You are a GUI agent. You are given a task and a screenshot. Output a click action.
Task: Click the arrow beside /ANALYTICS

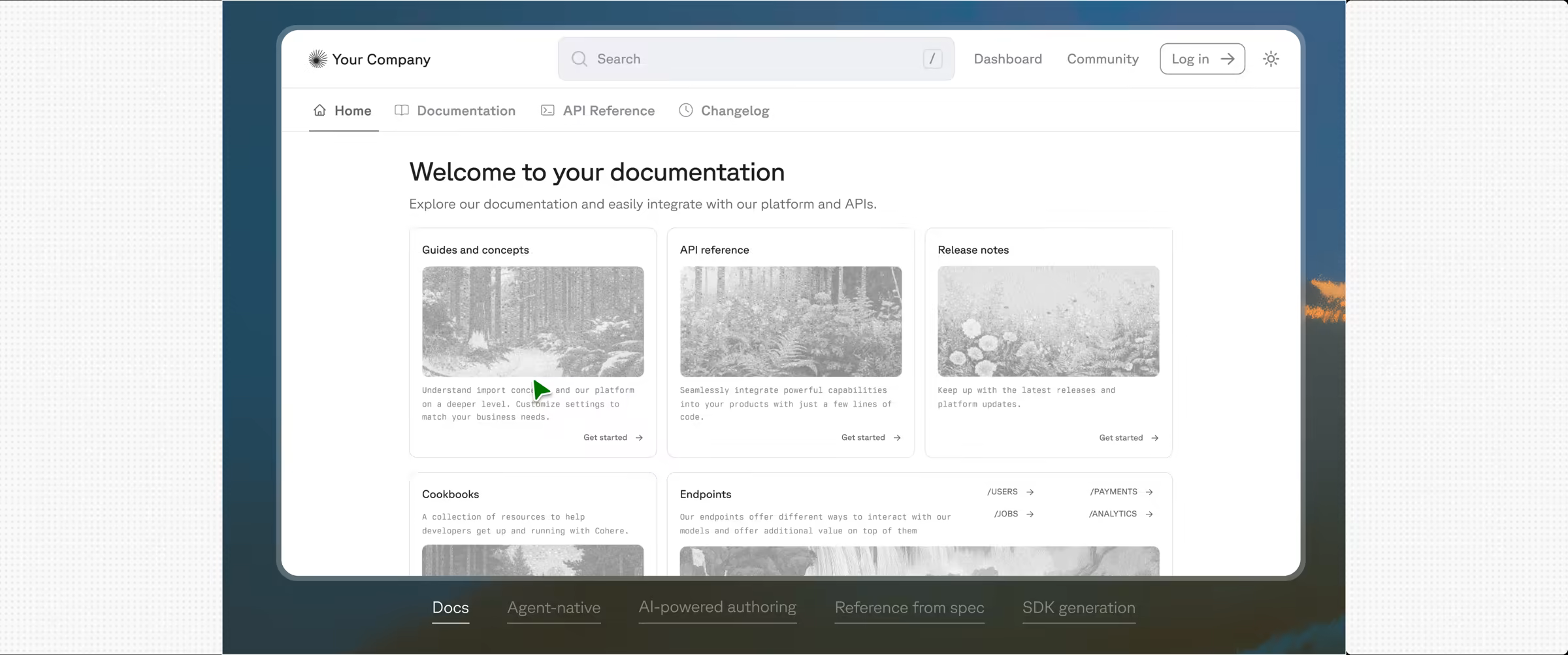click(x=1149, y=514)
